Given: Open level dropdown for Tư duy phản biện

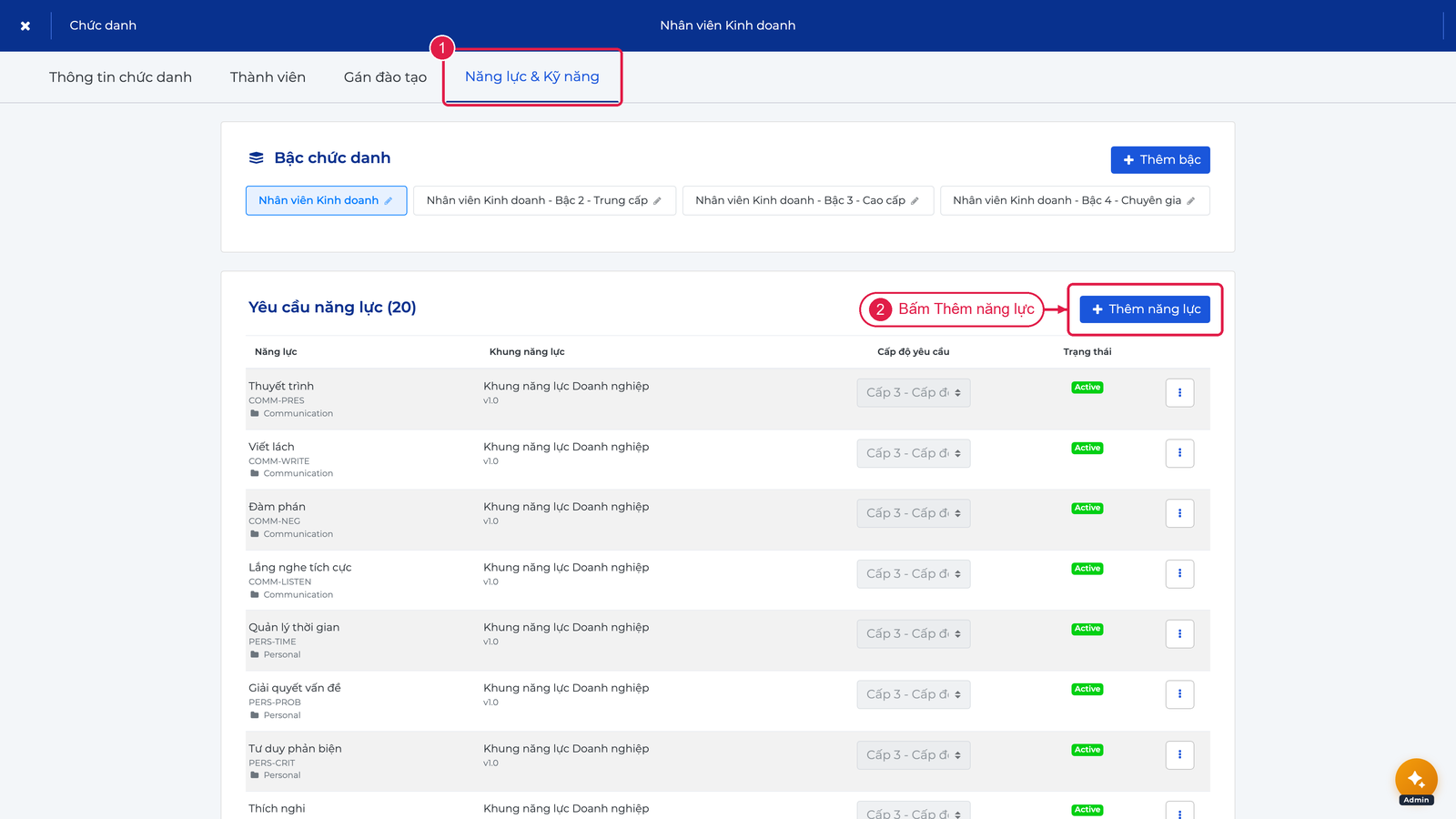Looking at the screenshot, I should click(x=914, y=755).
